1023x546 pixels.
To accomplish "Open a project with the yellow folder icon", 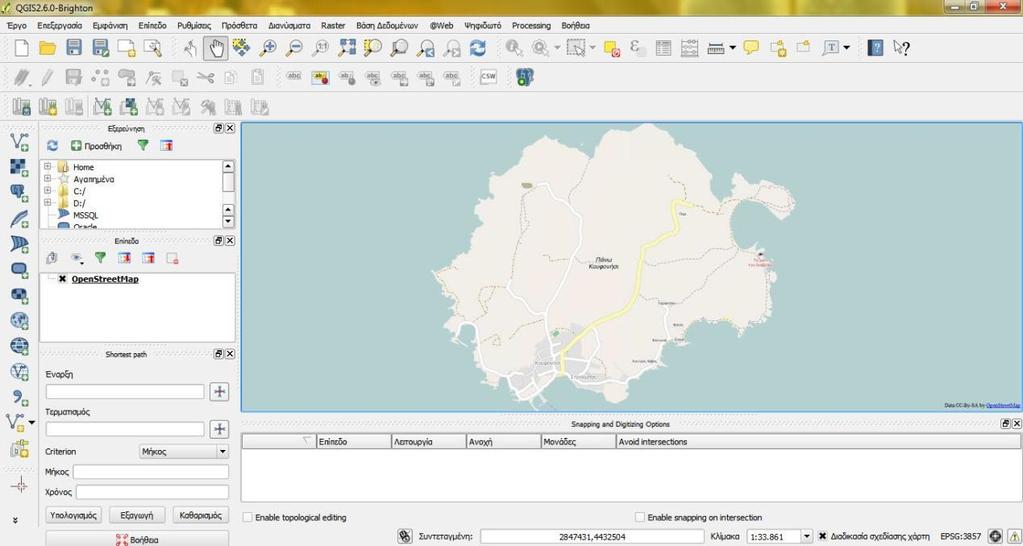I will click(x=48, y=48).
